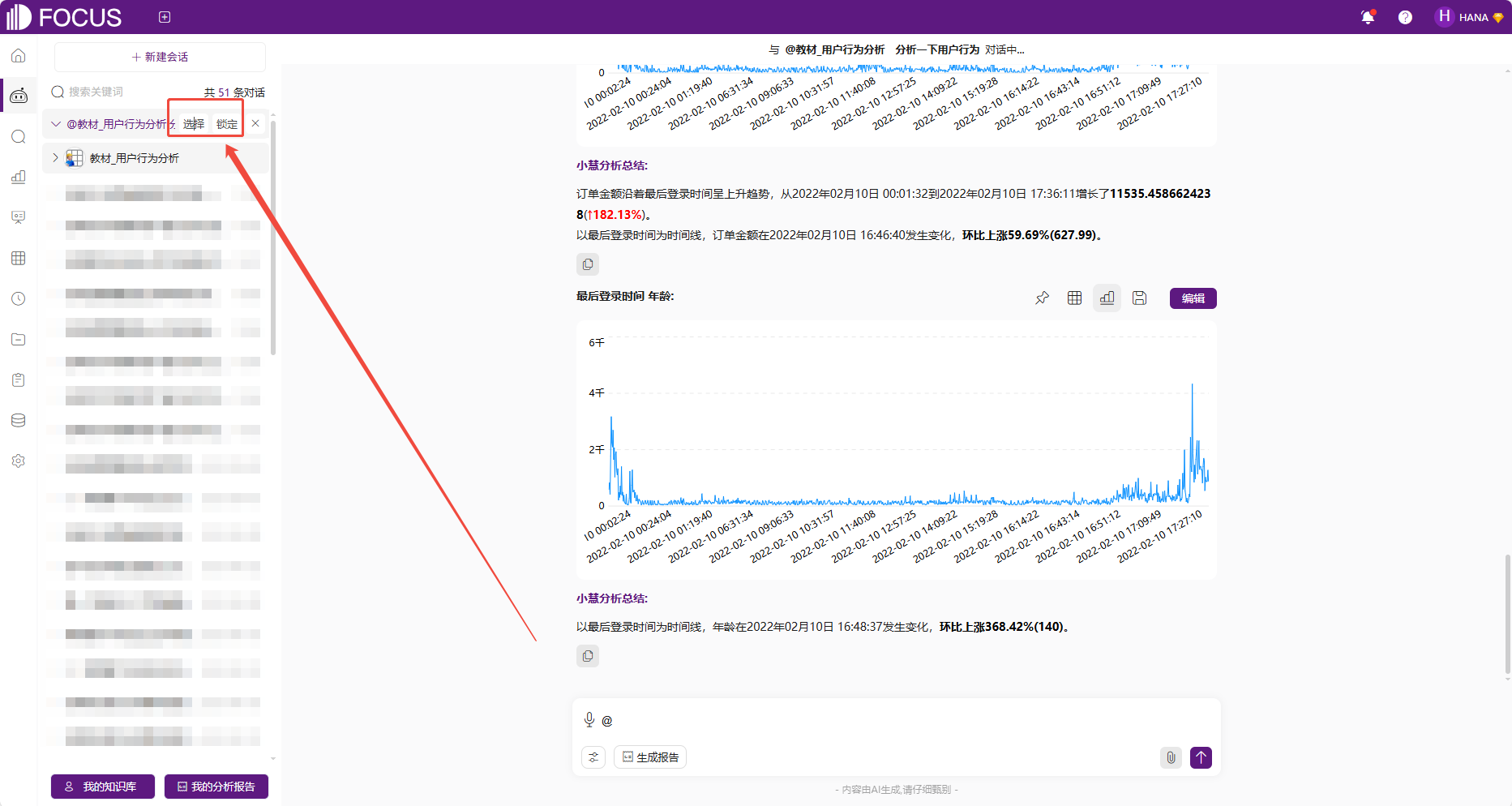Pin the 最后登录时间 年龄 chart
Image resolution: width=1512 pixels, height=806 pixels.
(1043, 298)
